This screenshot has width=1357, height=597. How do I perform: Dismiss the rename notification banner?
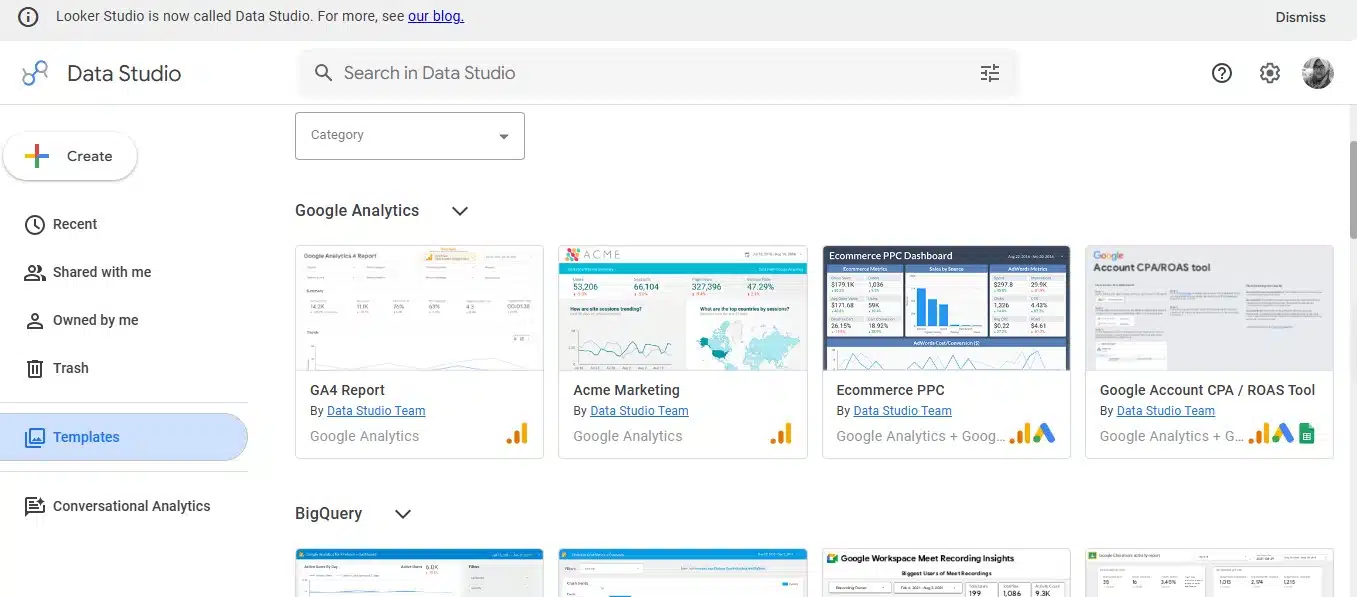point(1300,17)
